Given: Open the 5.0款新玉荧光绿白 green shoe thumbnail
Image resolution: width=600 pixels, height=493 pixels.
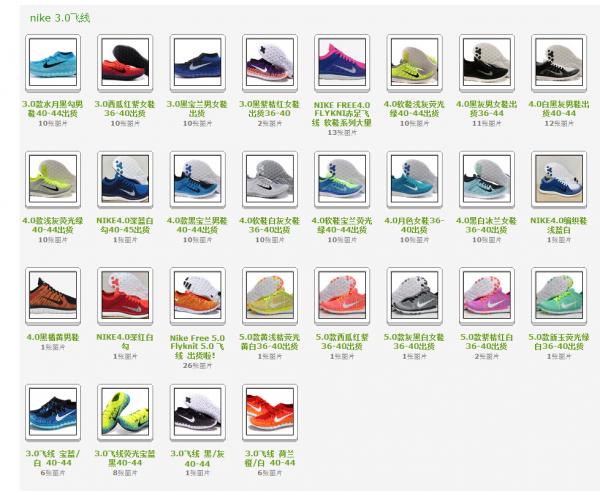Looking at the screenshot, I should (x=559, y=295).
